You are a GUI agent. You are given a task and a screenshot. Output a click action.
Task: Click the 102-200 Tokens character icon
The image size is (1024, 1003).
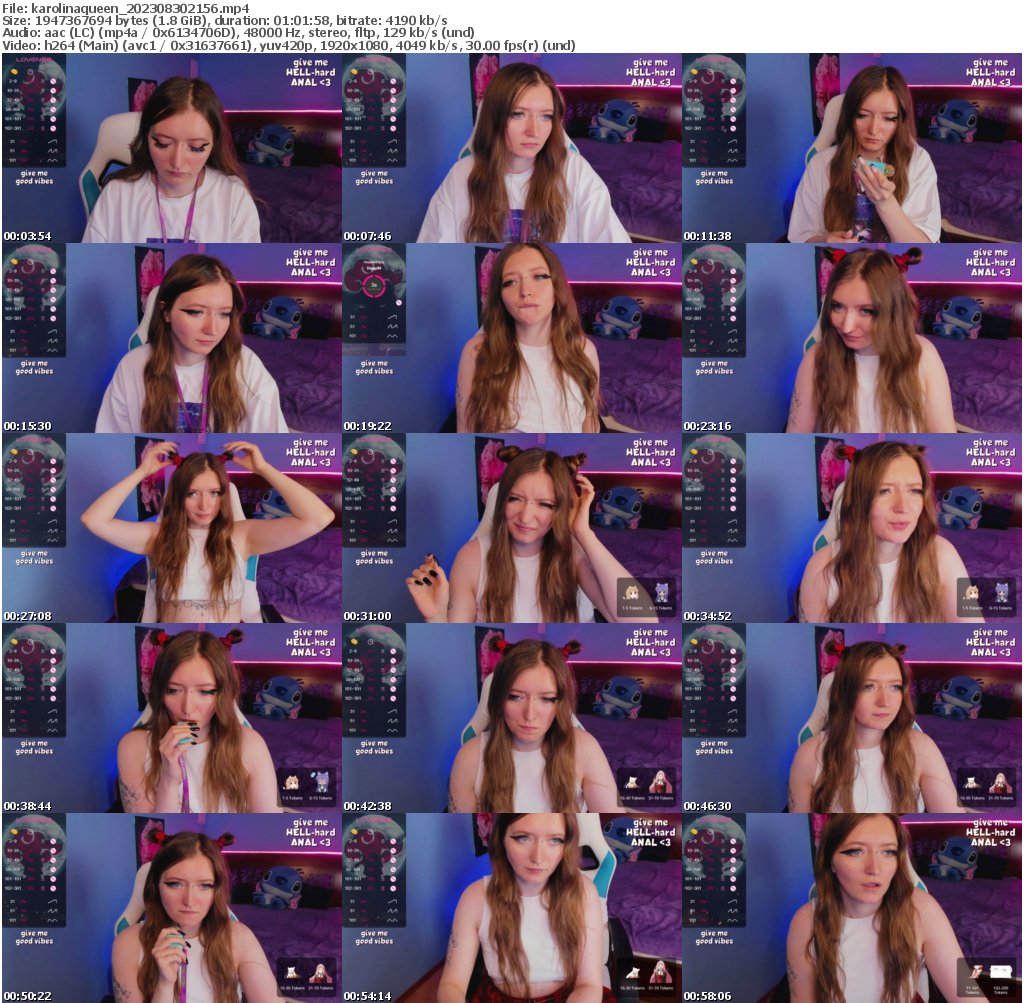pos(1000,971)
